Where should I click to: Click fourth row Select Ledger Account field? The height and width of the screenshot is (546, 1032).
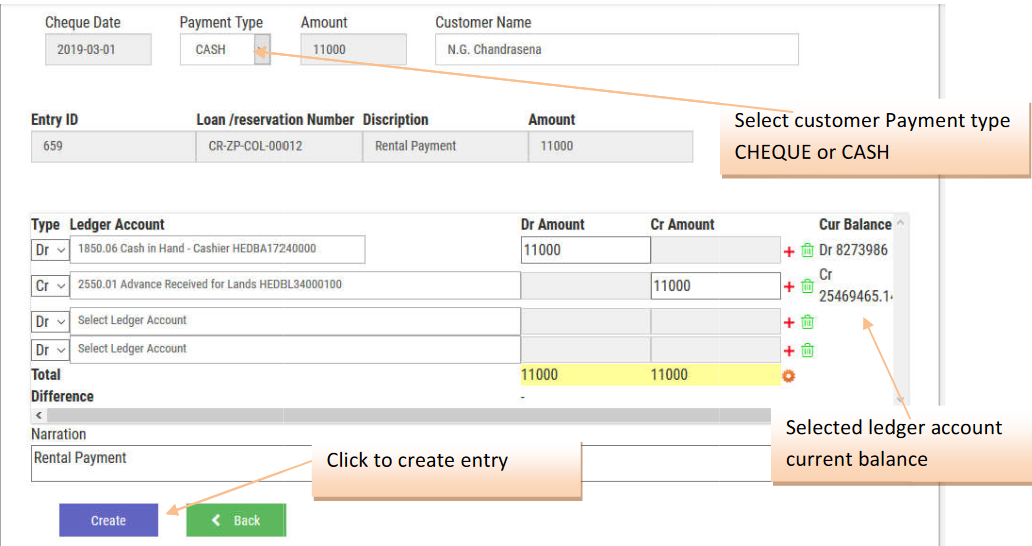pyautogui.click(x=295, y=349)
